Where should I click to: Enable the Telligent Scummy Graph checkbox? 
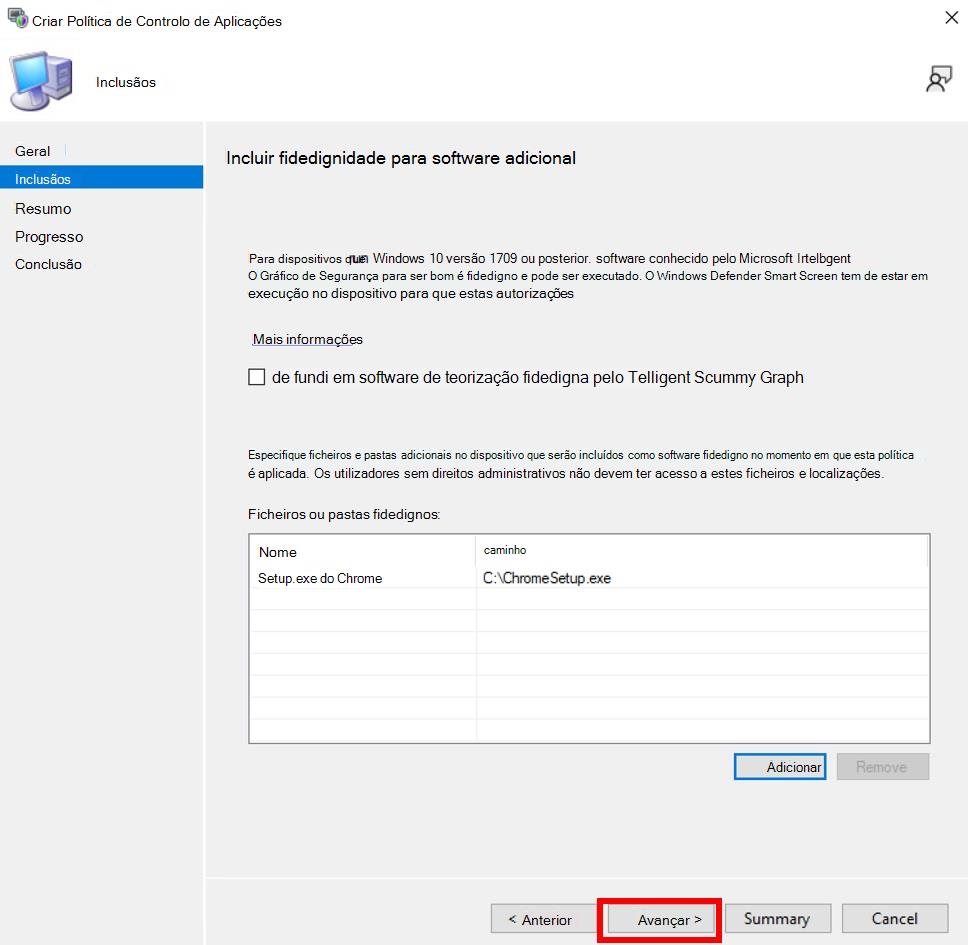[256, 377]
